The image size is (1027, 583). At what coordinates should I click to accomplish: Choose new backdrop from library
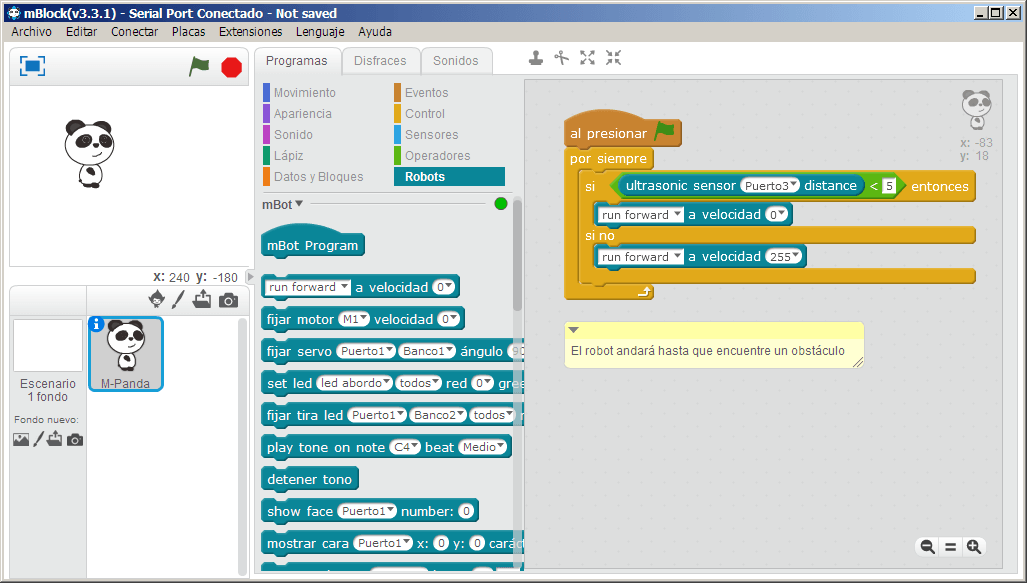pos(21,440)
